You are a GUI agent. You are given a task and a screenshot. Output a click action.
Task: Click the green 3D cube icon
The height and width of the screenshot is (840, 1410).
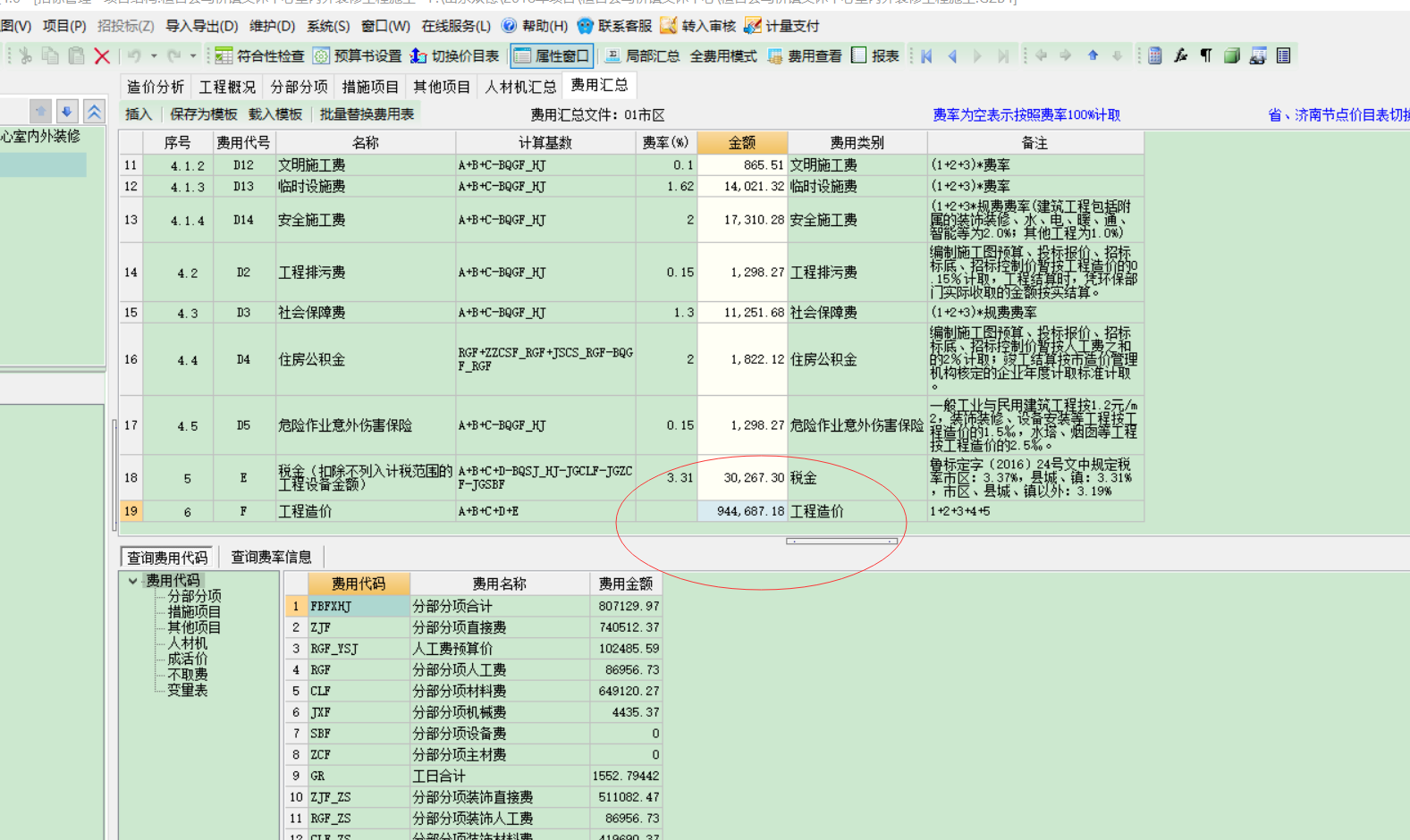(x=1232, y=55)
